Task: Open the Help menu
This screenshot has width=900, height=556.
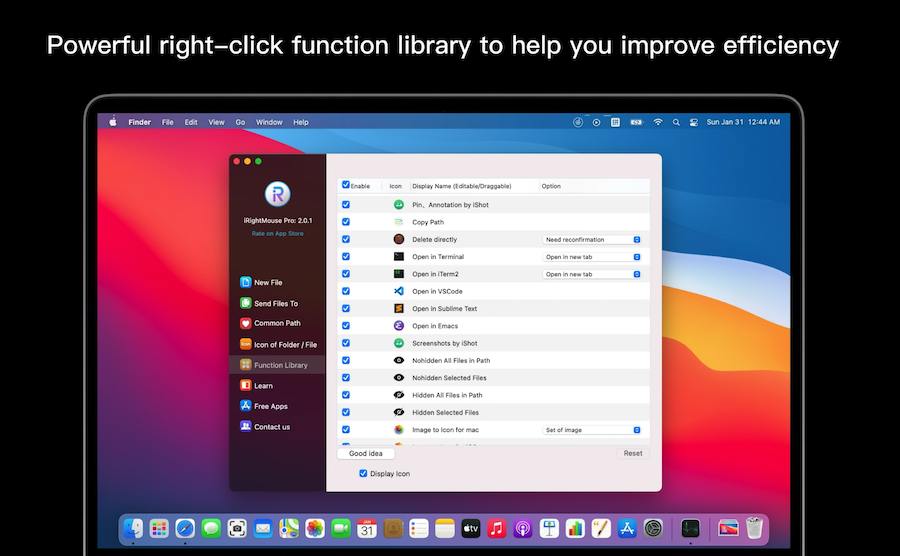Action: pos(301,122)
